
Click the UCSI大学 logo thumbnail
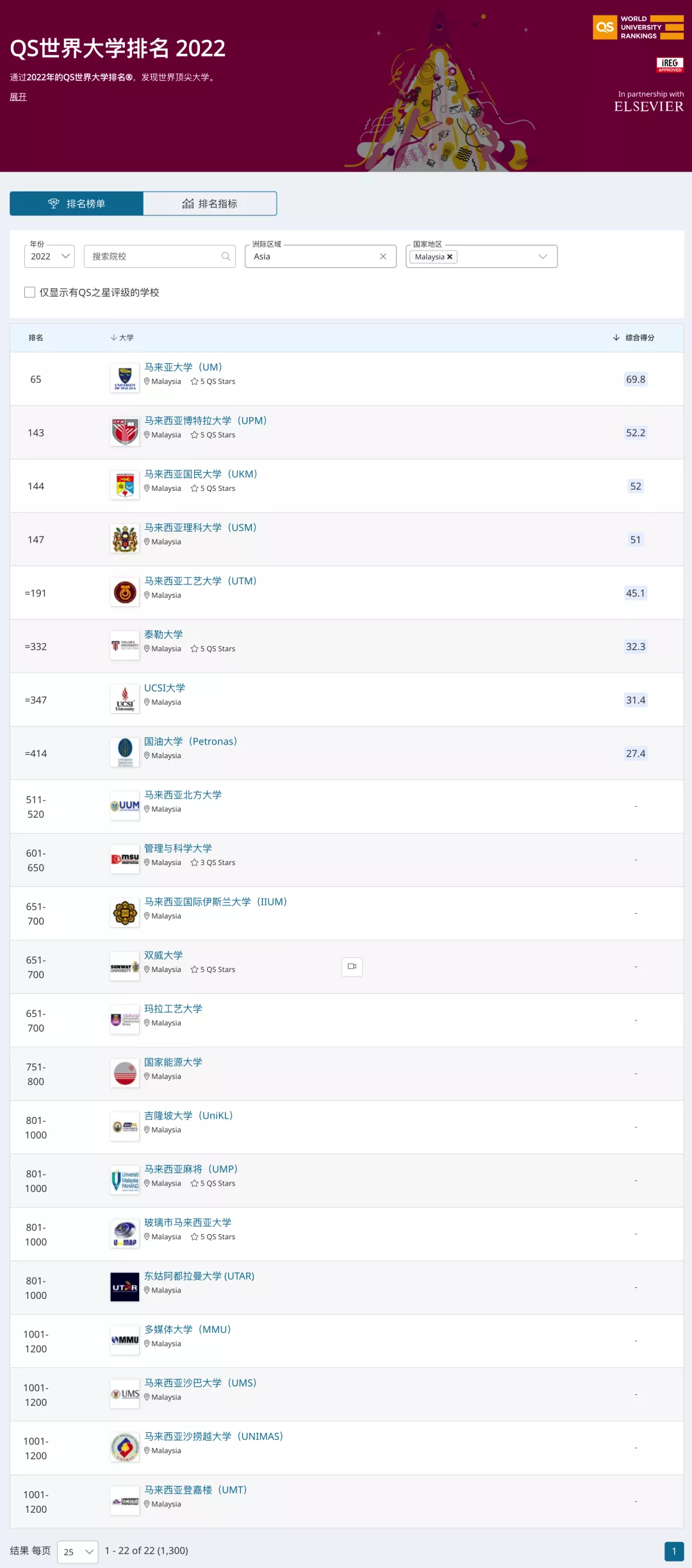(x=125, y=699)
